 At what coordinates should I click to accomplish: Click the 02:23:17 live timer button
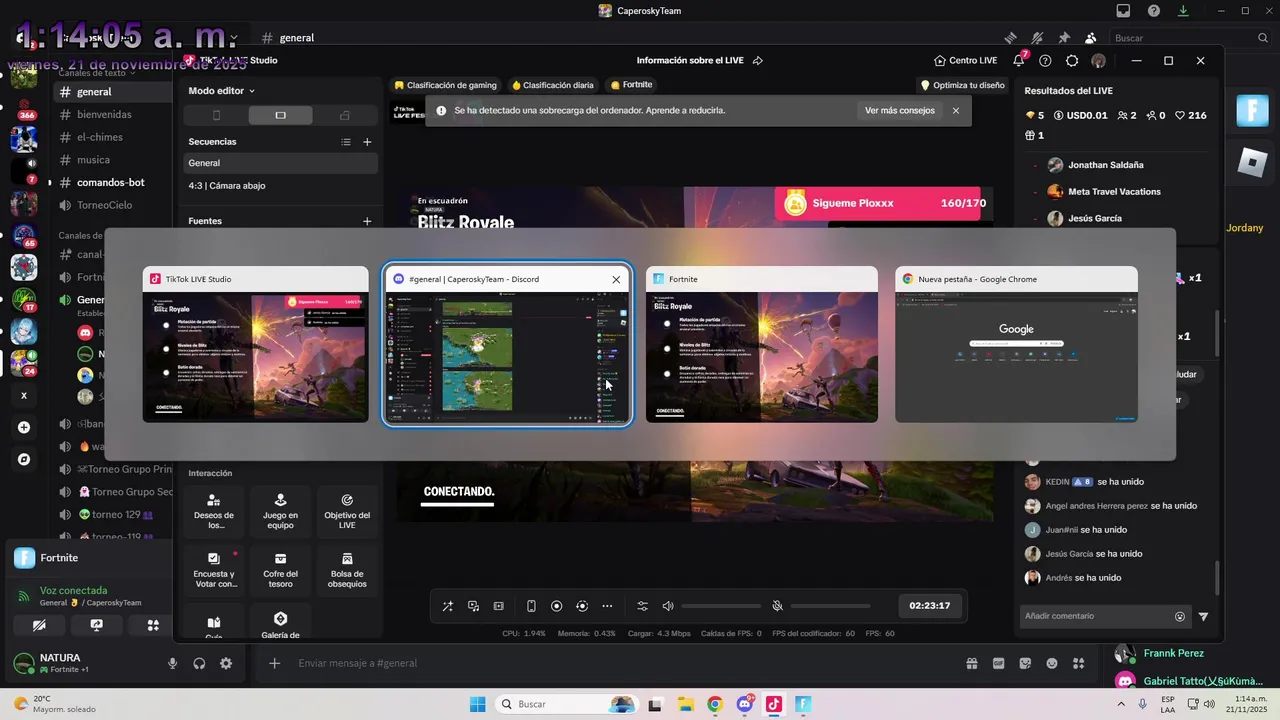pyautogui.click(x=930, y=606)
